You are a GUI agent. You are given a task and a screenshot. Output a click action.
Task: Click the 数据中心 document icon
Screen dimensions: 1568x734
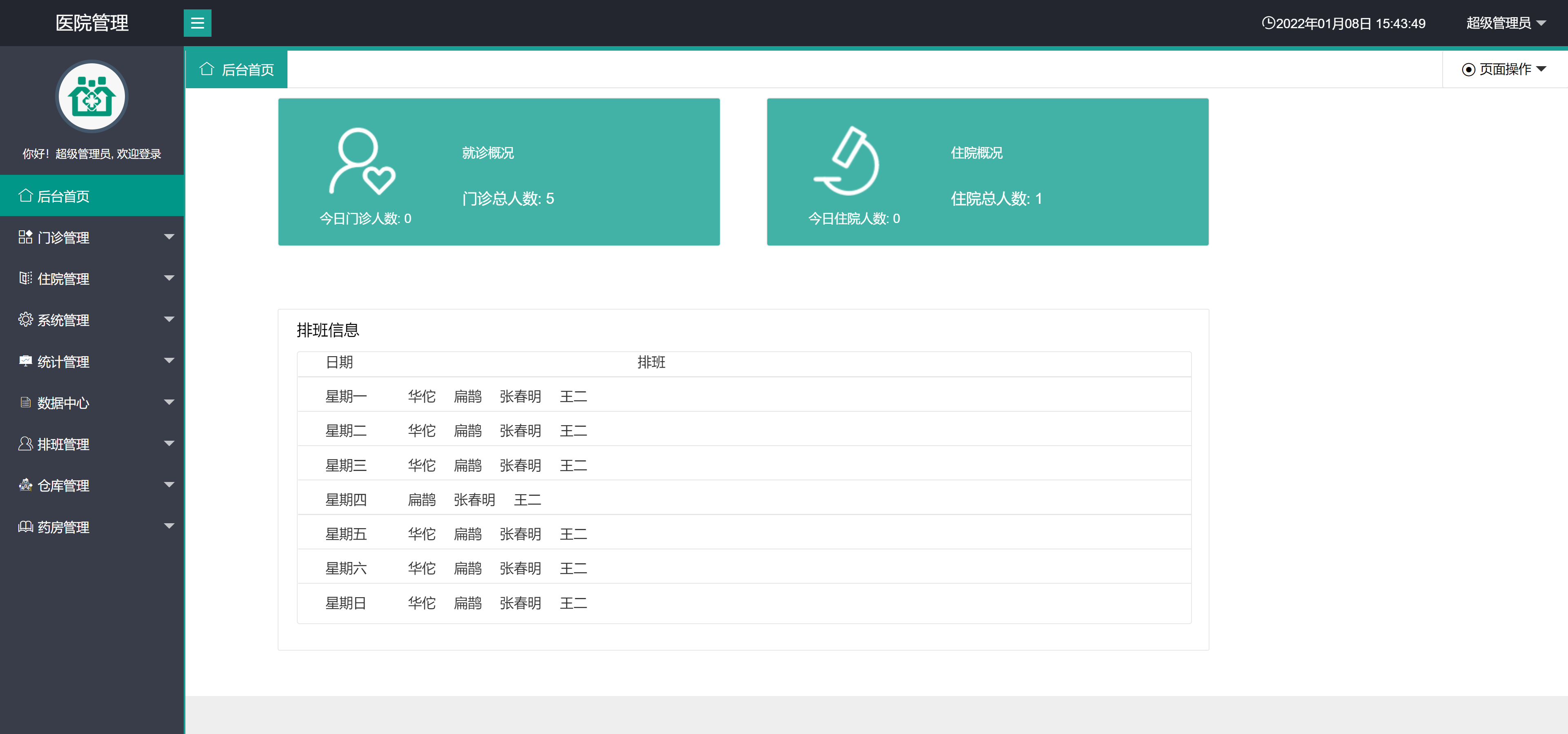[x=26, y=402]
